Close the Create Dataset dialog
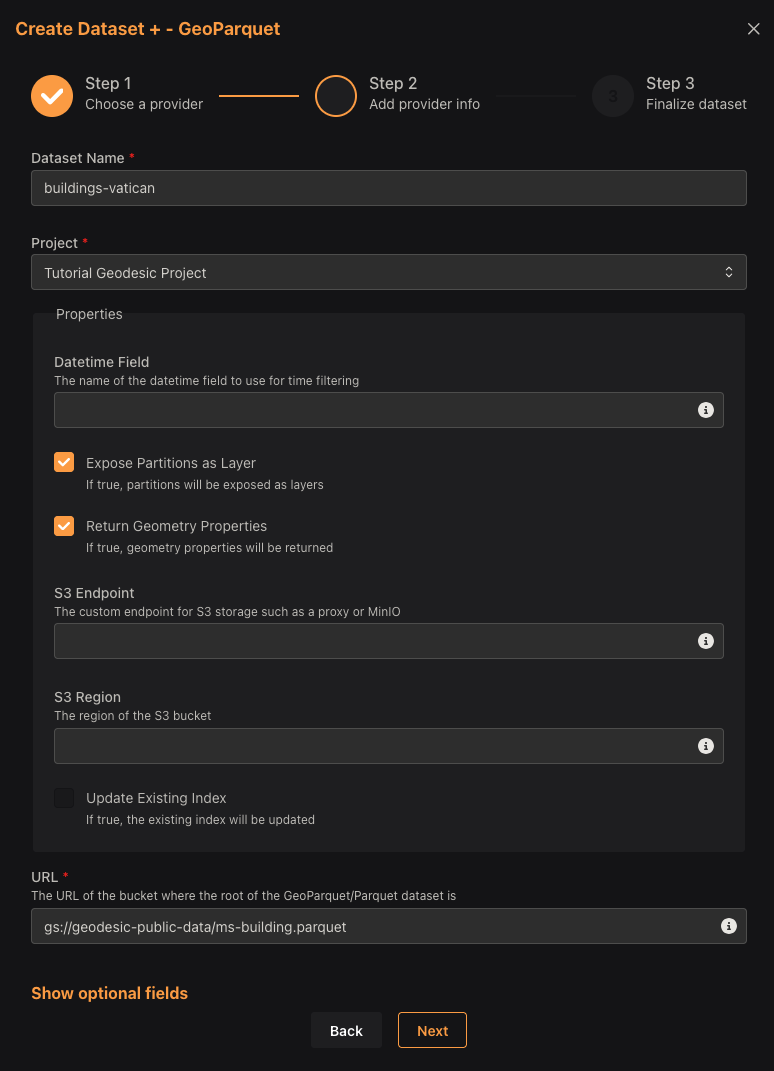The image size is (774, 1071). point(754,29)
